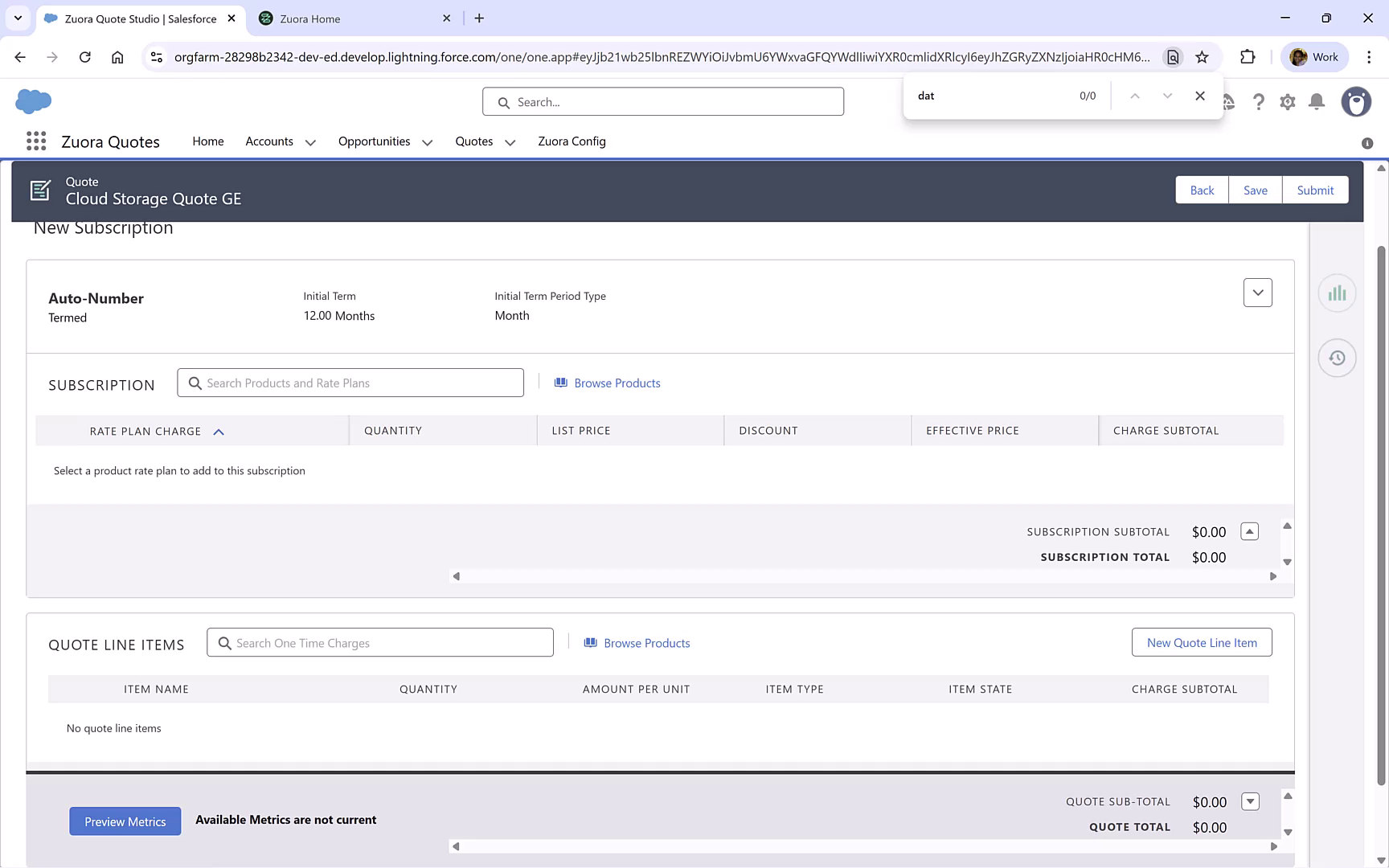Viewport: 1389px width, 868px height.
Task: Bookmark this page with the star icon
Action: pos(1202,57)
